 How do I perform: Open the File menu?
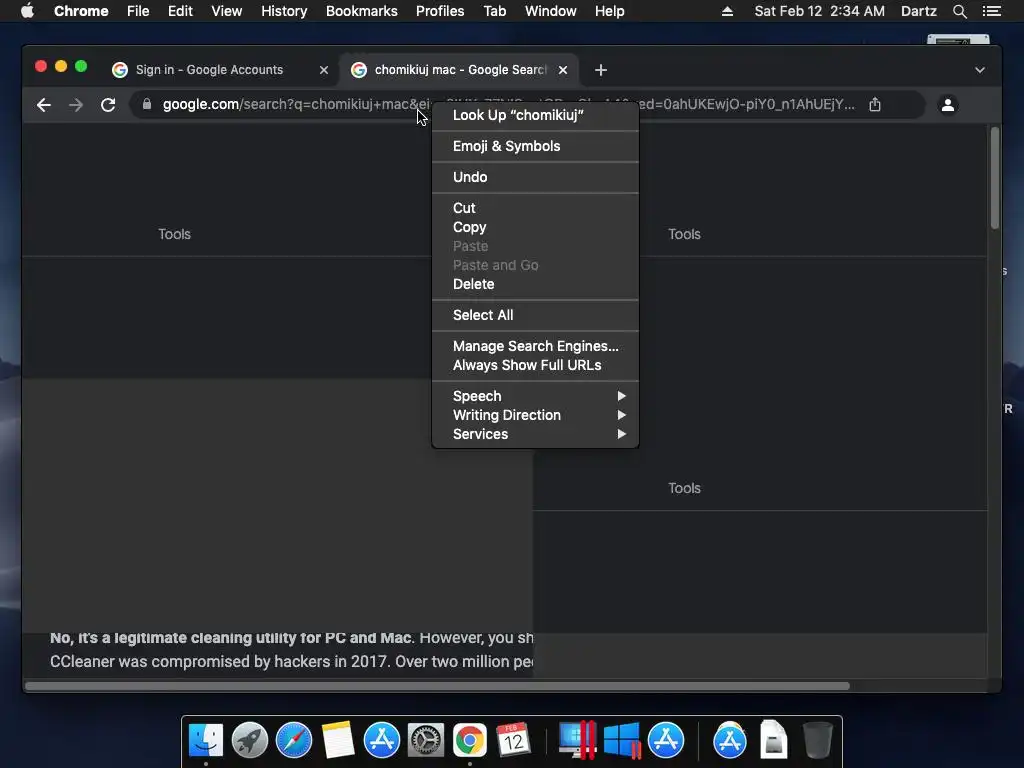pos(138,11)
